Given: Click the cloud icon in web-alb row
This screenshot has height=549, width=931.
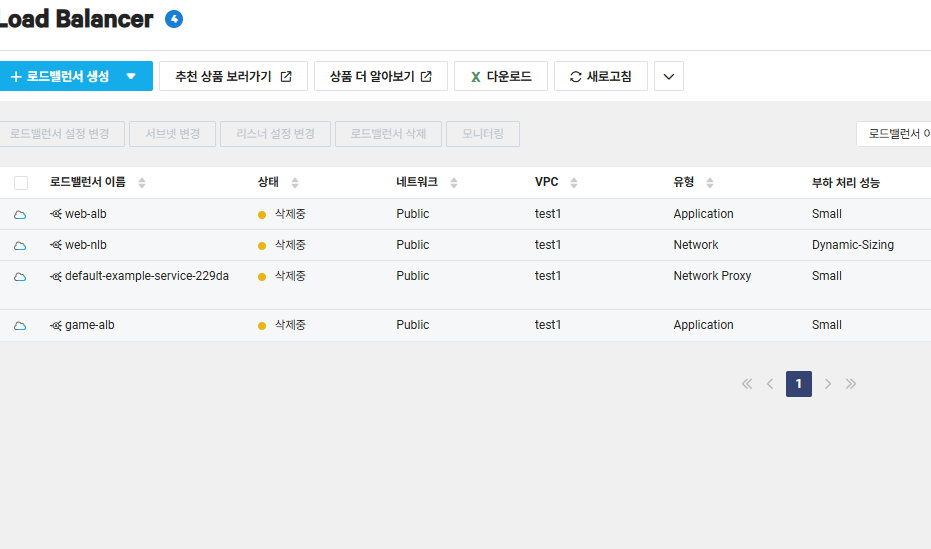Looking at the screenshot, I should coord(20,214).
